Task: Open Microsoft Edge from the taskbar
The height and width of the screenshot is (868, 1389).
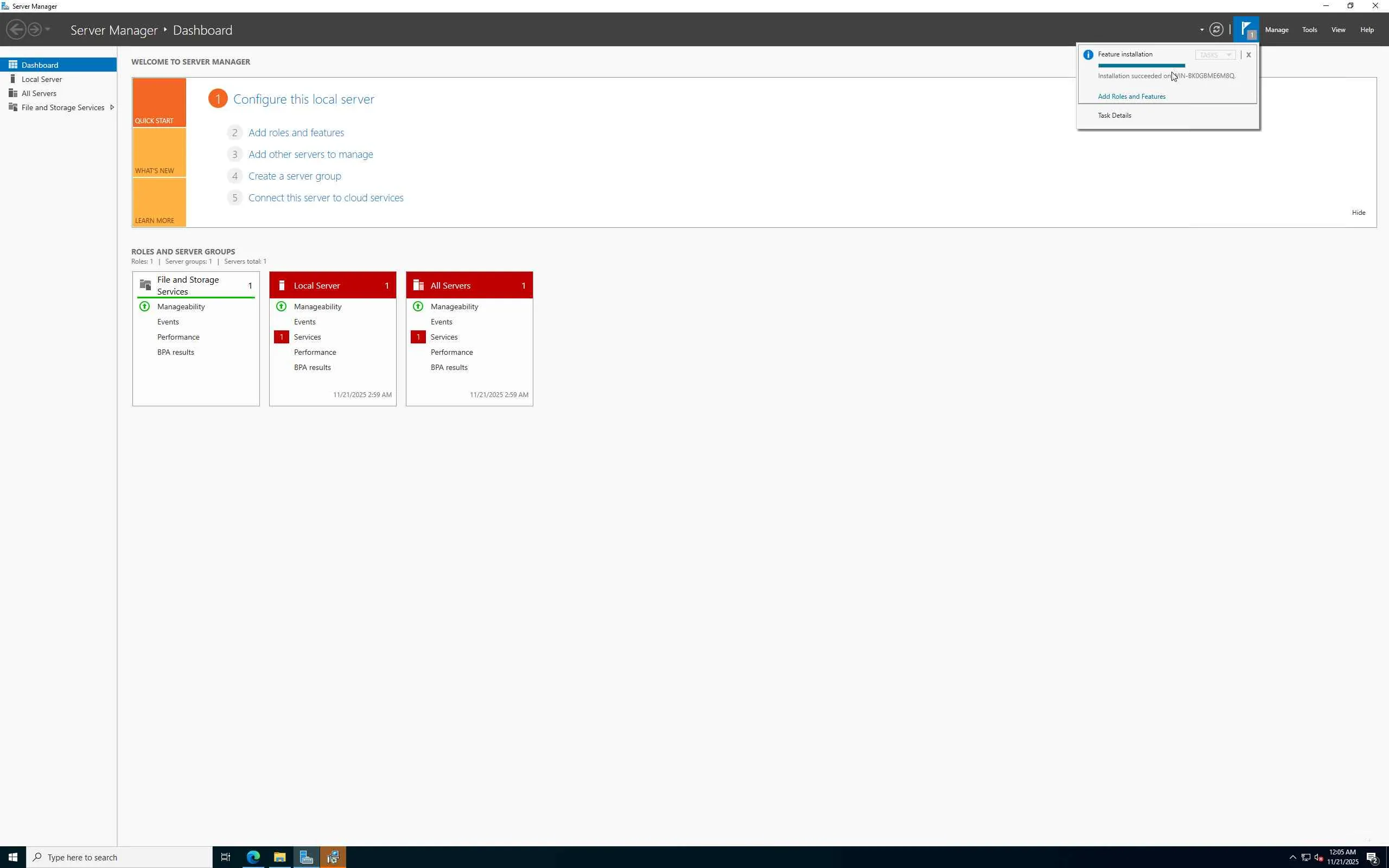Action: [253, 857]
